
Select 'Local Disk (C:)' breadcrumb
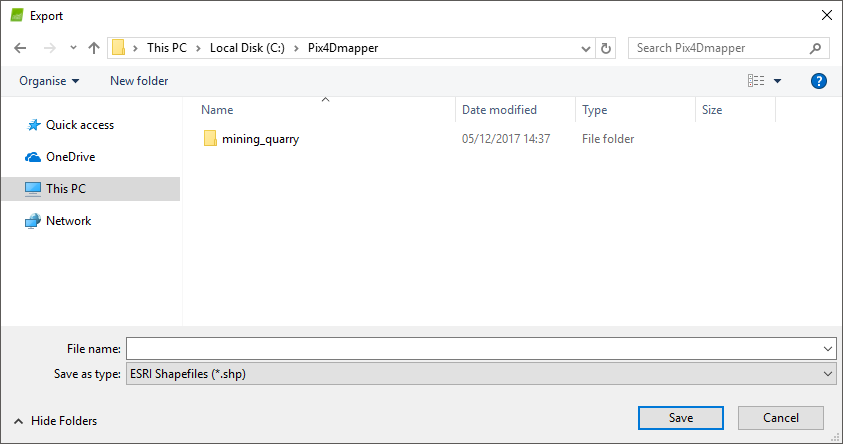pos(247,48)
